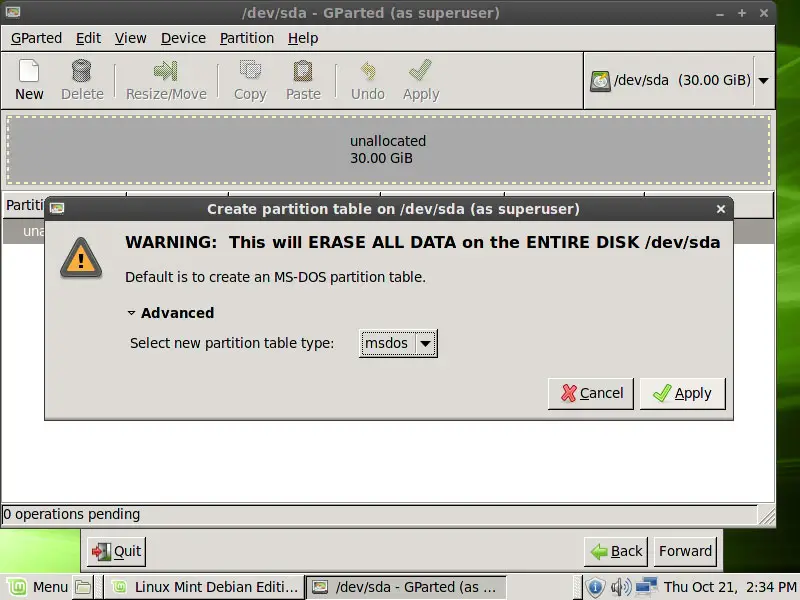Click the partition table dialog title icon
The height and width of the screenshot is (600, 800).
57,208
